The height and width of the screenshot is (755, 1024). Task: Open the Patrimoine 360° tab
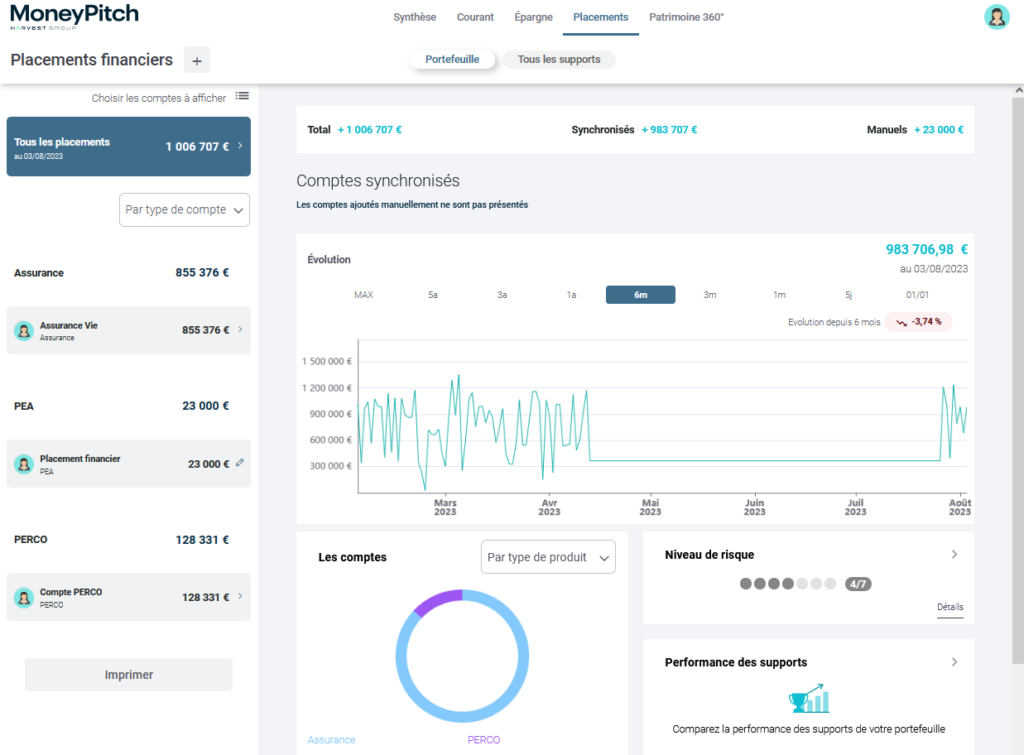(686, 17)
